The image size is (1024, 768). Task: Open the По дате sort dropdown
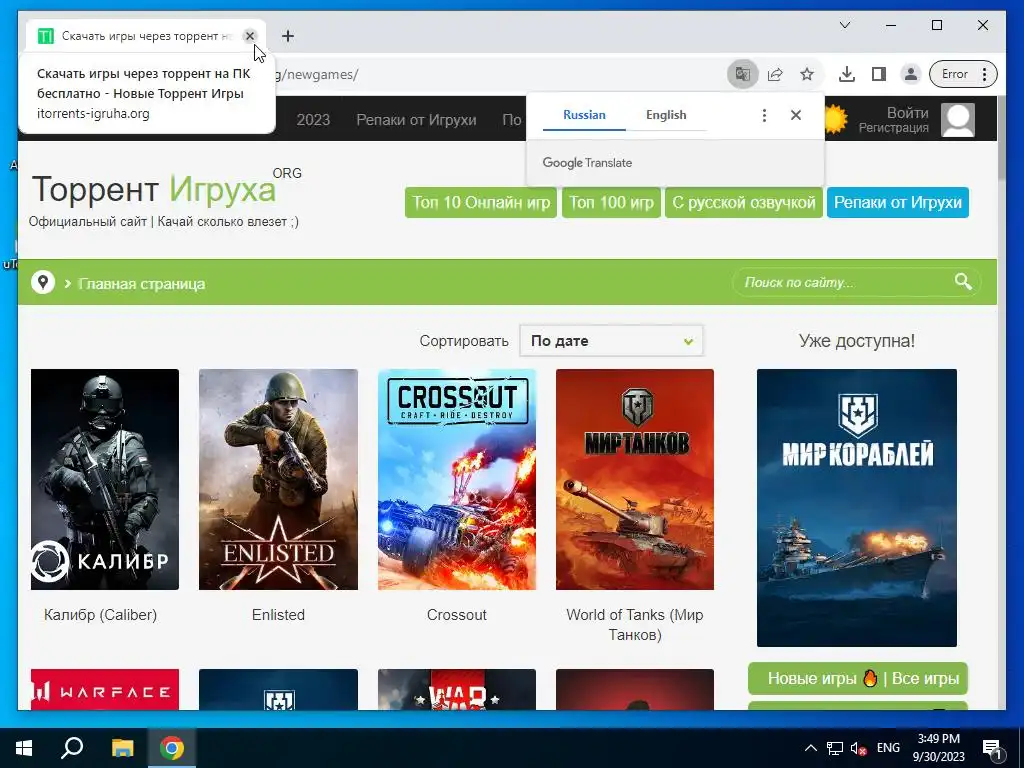tap(611, 341)
